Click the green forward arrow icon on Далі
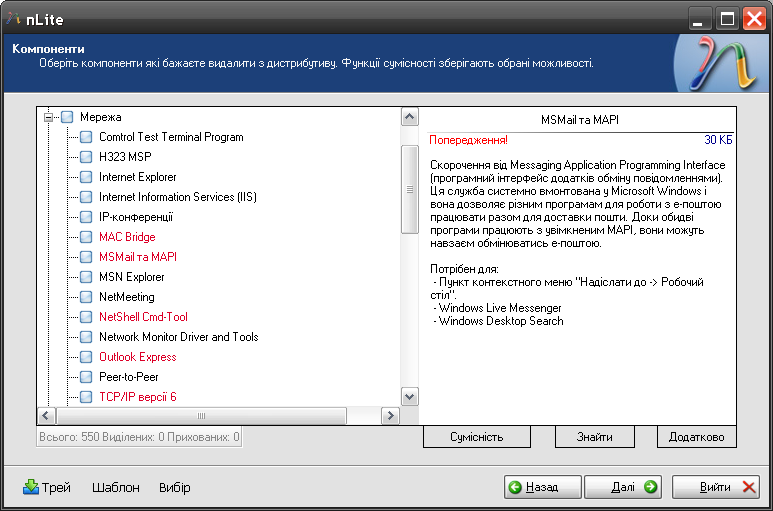 point(651,487)
